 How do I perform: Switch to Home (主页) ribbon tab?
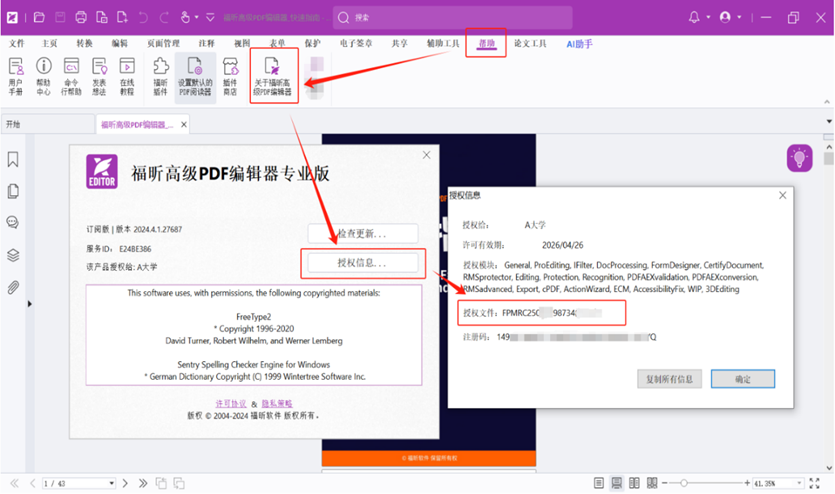click(x=49, y=44)
